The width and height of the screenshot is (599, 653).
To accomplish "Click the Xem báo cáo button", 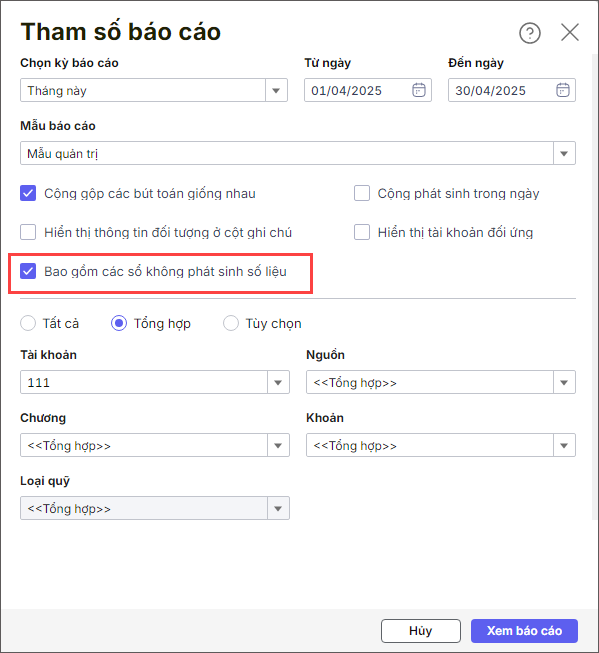I will click(524, 631).
